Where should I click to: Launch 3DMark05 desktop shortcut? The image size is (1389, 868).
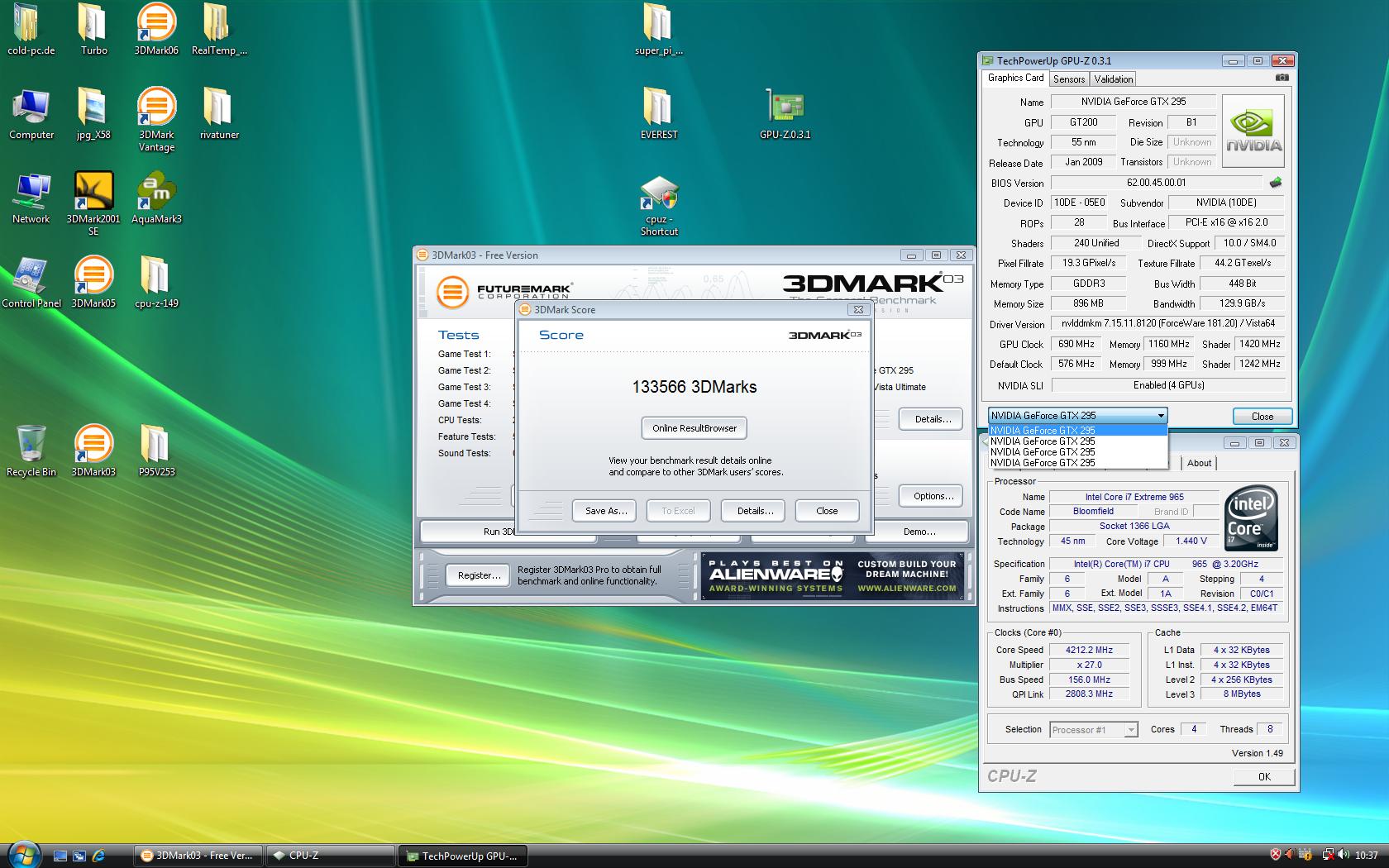pyautogui.click(x=93, y=283)
